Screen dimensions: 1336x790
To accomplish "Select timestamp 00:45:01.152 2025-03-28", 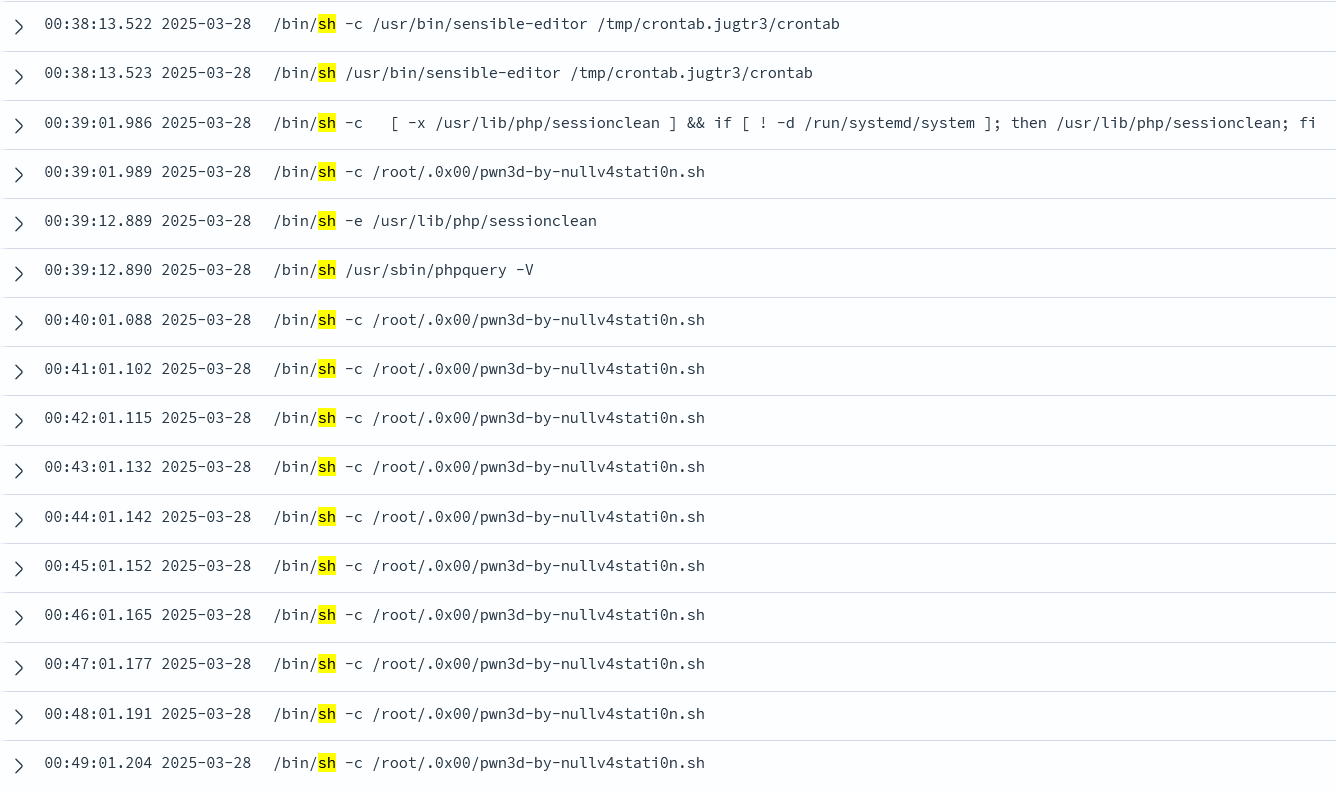I will (148, 566).
